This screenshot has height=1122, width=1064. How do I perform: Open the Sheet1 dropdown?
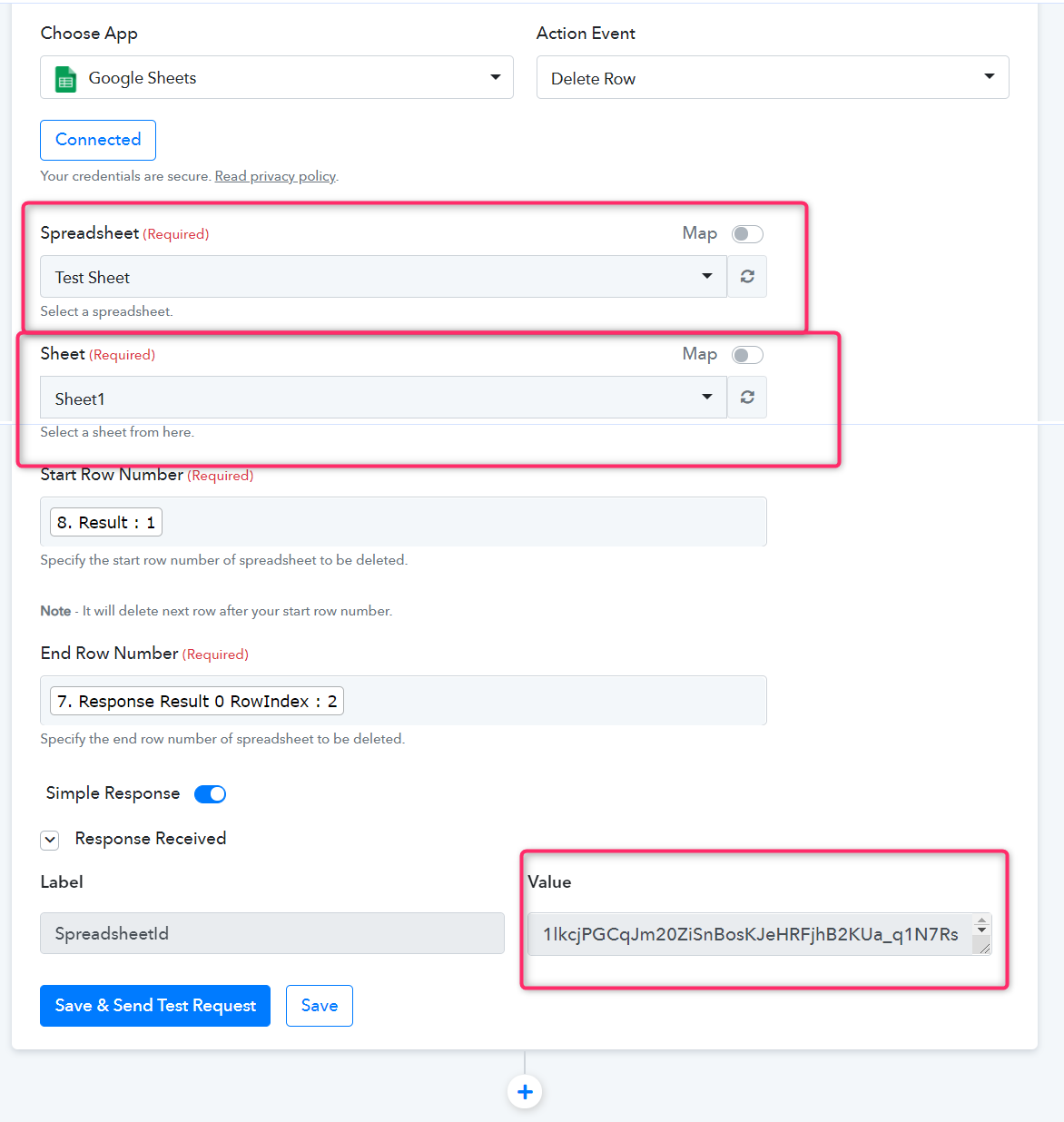(383, 398)
